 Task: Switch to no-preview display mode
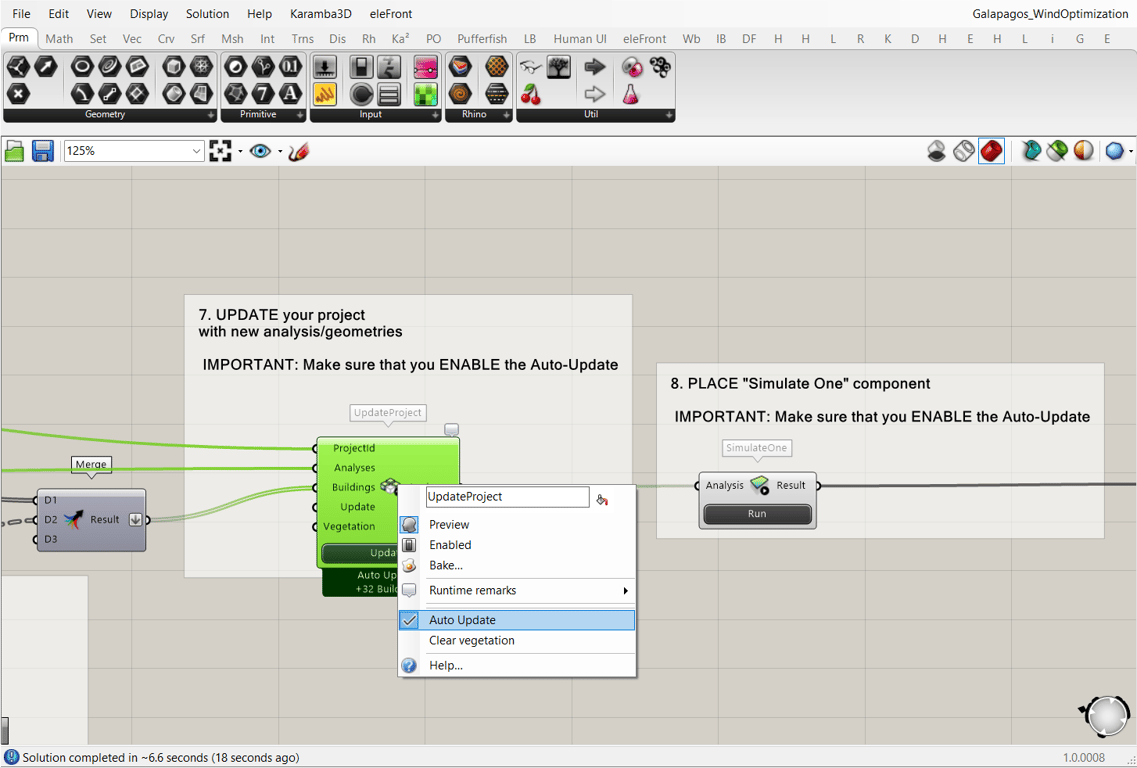point(936,151)
